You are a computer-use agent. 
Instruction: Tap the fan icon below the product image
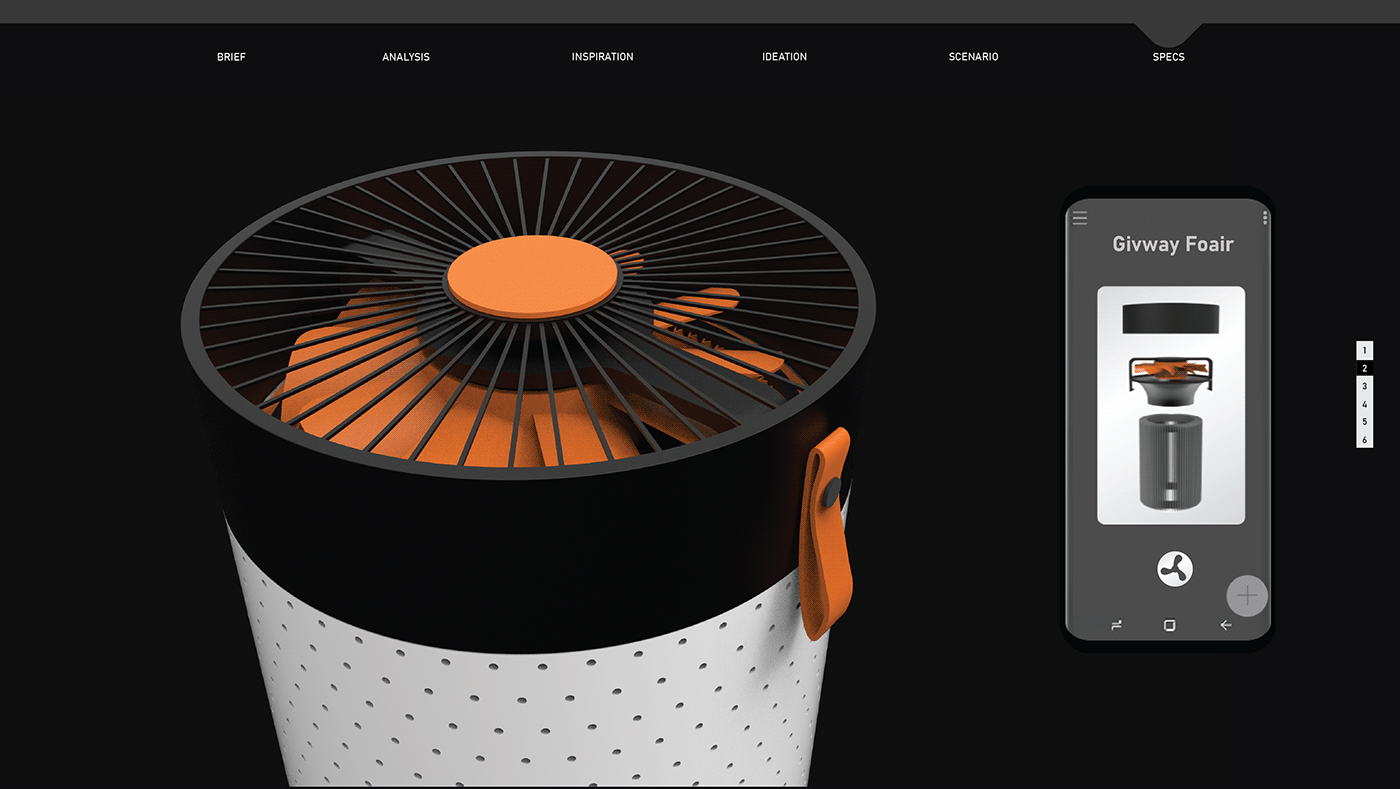pos(1175,569)
